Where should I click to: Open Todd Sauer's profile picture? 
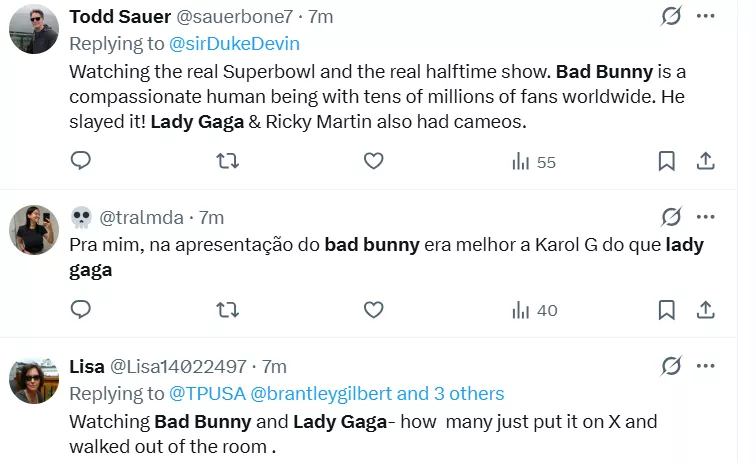33,28
